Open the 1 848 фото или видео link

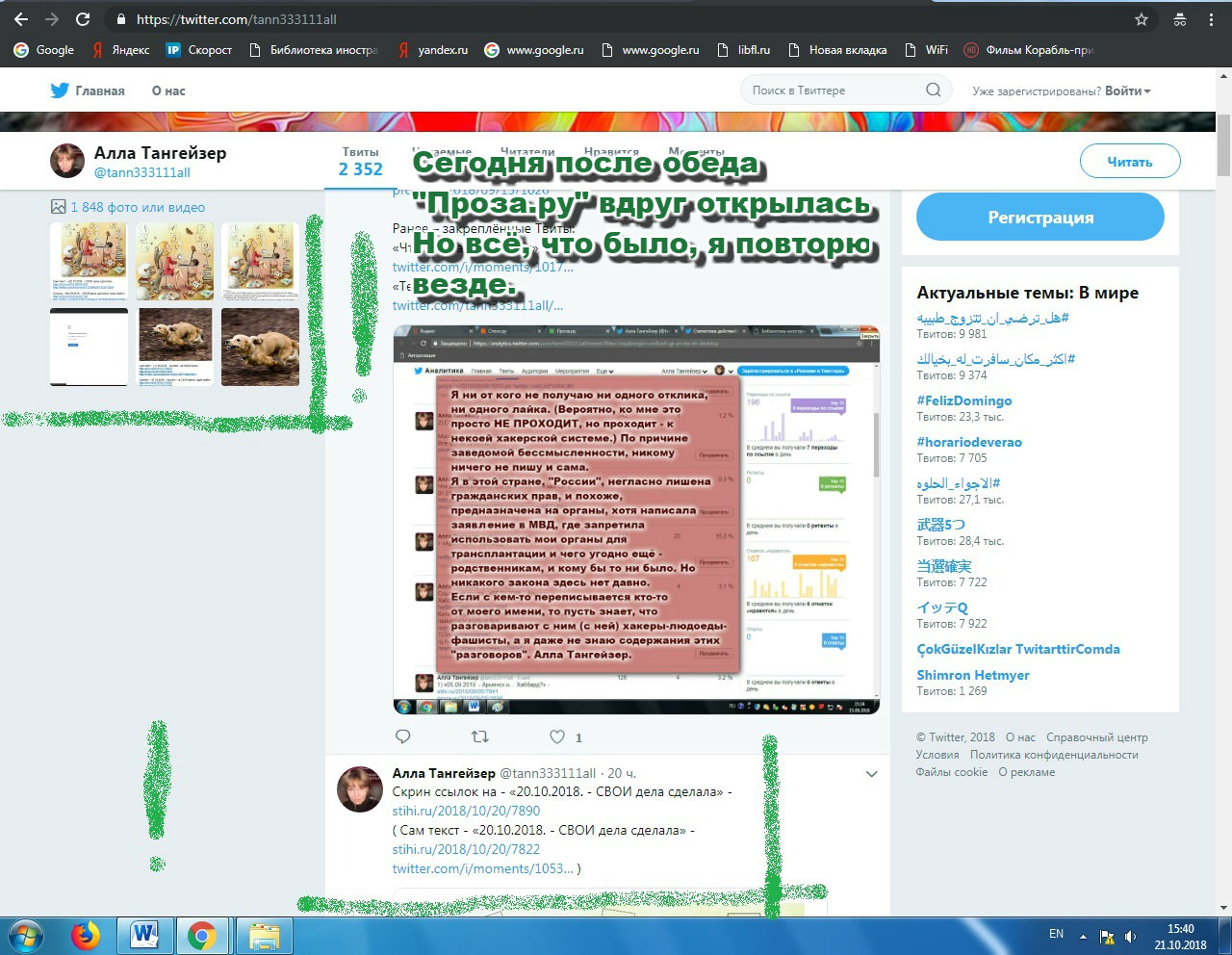pyautogui.click(x=138, y=207)
